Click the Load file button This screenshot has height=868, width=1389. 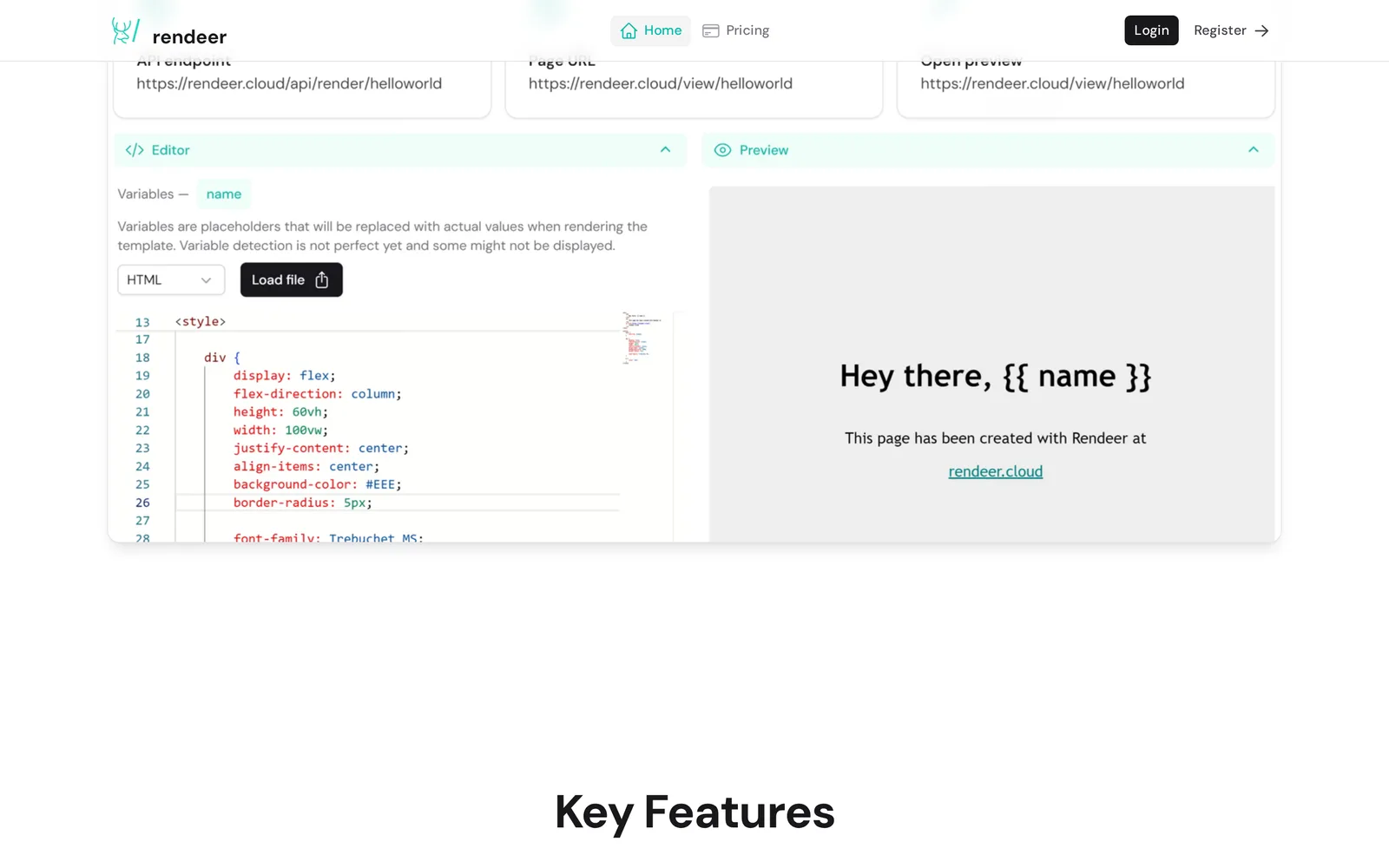click(x=291, y=279)
